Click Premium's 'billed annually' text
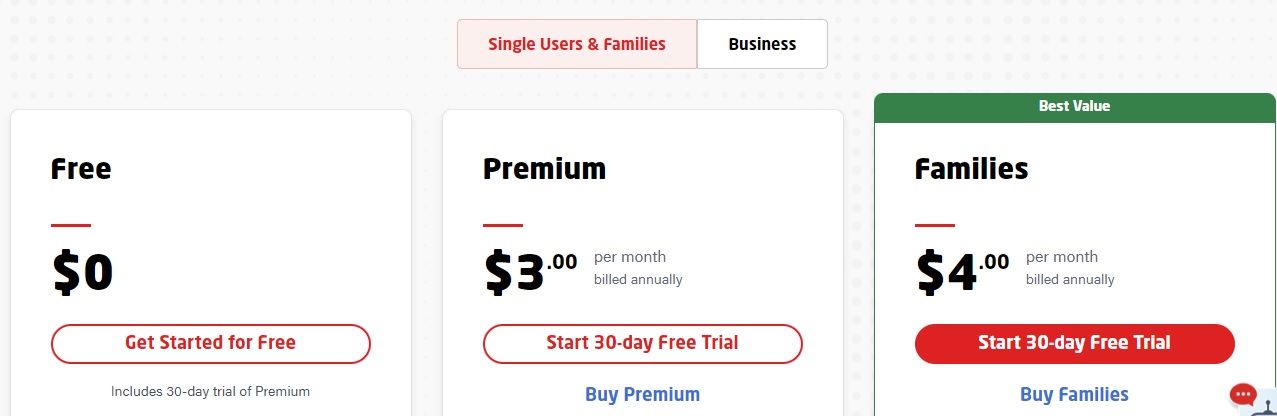The image size is (1277, 416). (x=638, y=280)
